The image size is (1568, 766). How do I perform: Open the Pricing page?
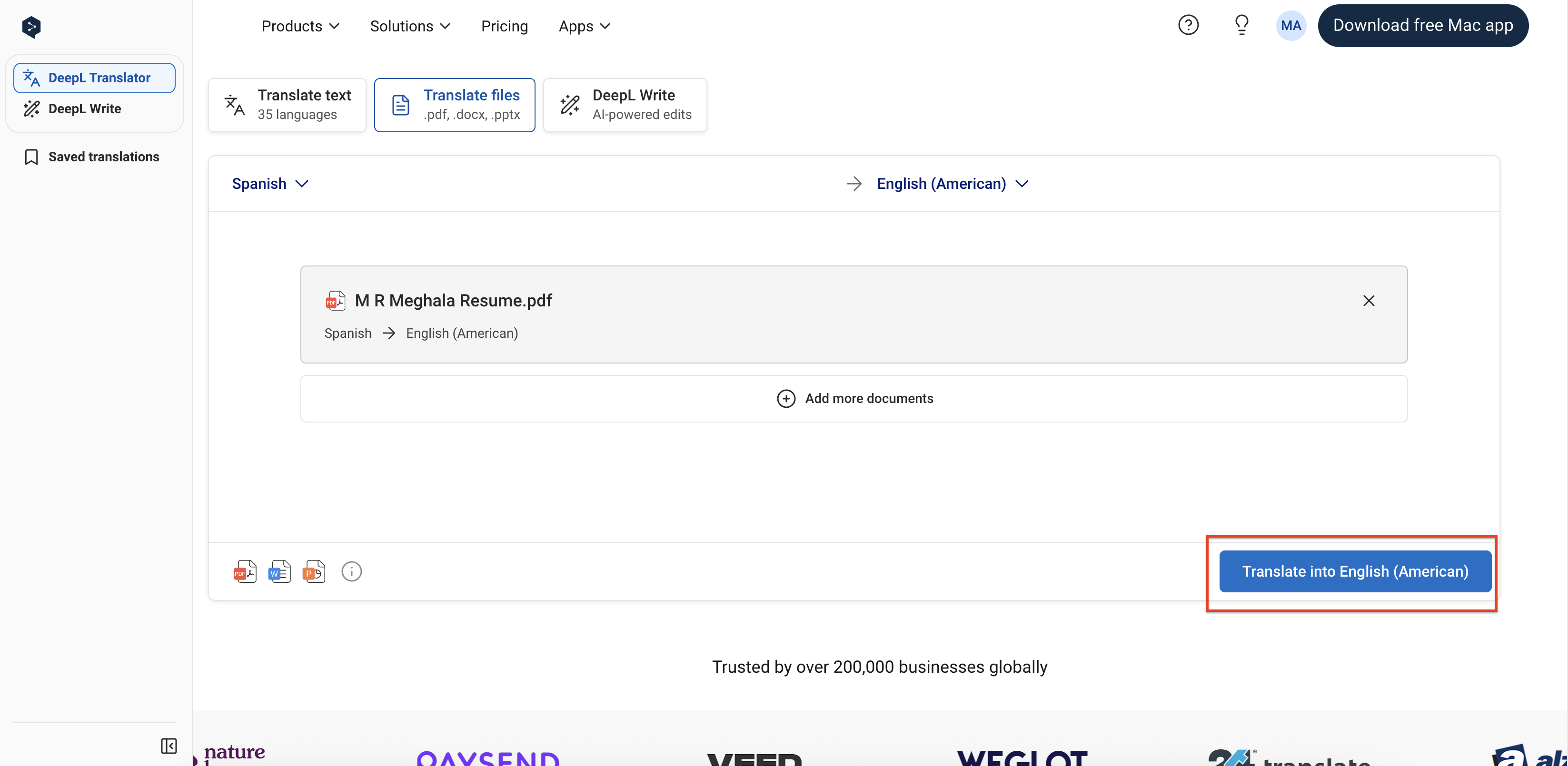504,26
